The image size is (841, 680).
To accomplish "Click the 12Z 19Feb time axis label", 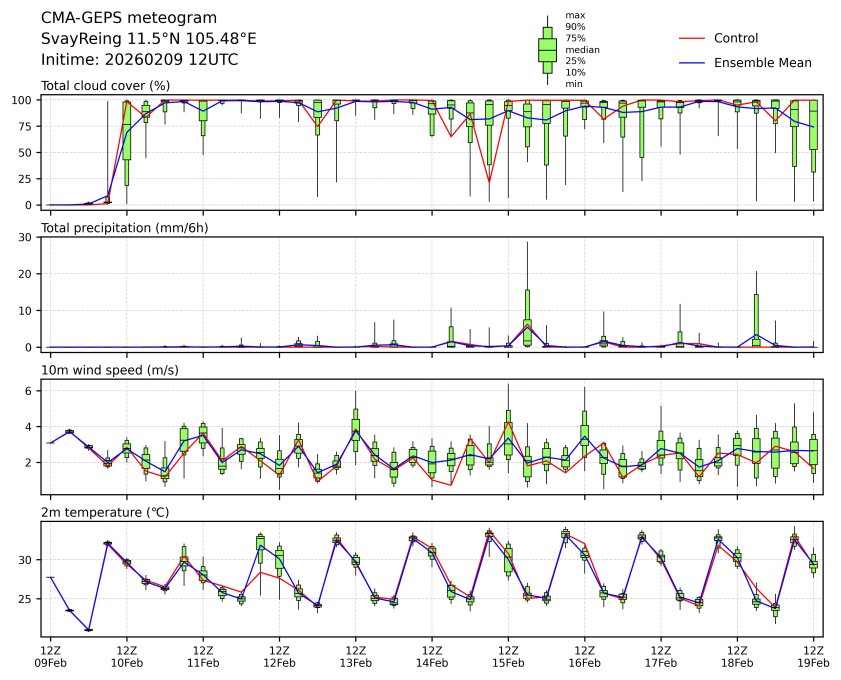I will [x=813, y=656].
